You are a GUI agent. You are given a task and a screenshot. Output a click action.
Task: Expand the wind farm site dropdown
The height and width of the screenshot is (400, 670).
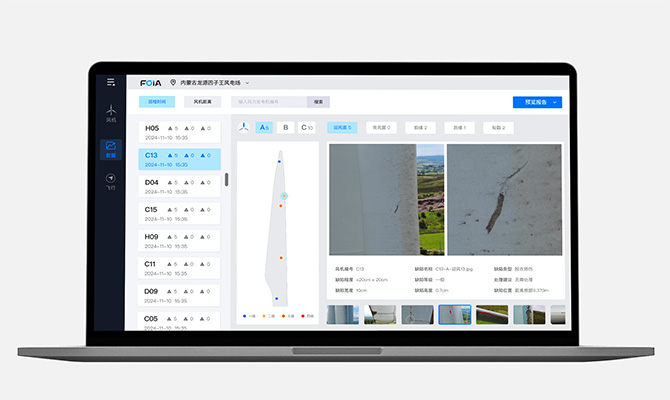pyautogui.click(x=247, y=82)
